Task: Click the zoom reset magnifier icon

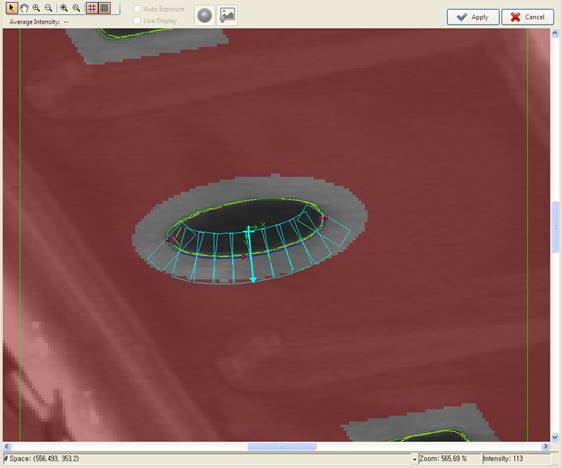Action: [76, 8]
